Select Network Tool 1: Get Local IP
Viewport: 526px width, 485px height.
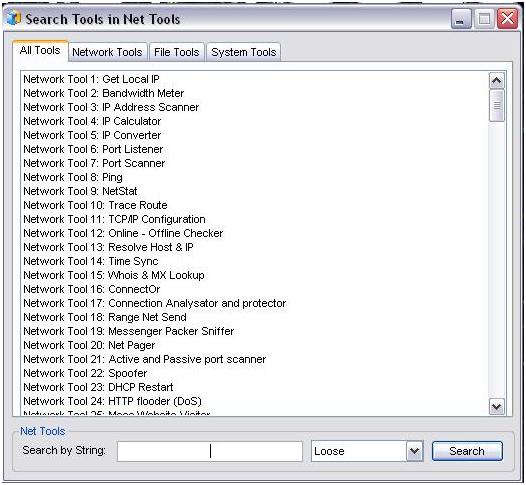91,79
